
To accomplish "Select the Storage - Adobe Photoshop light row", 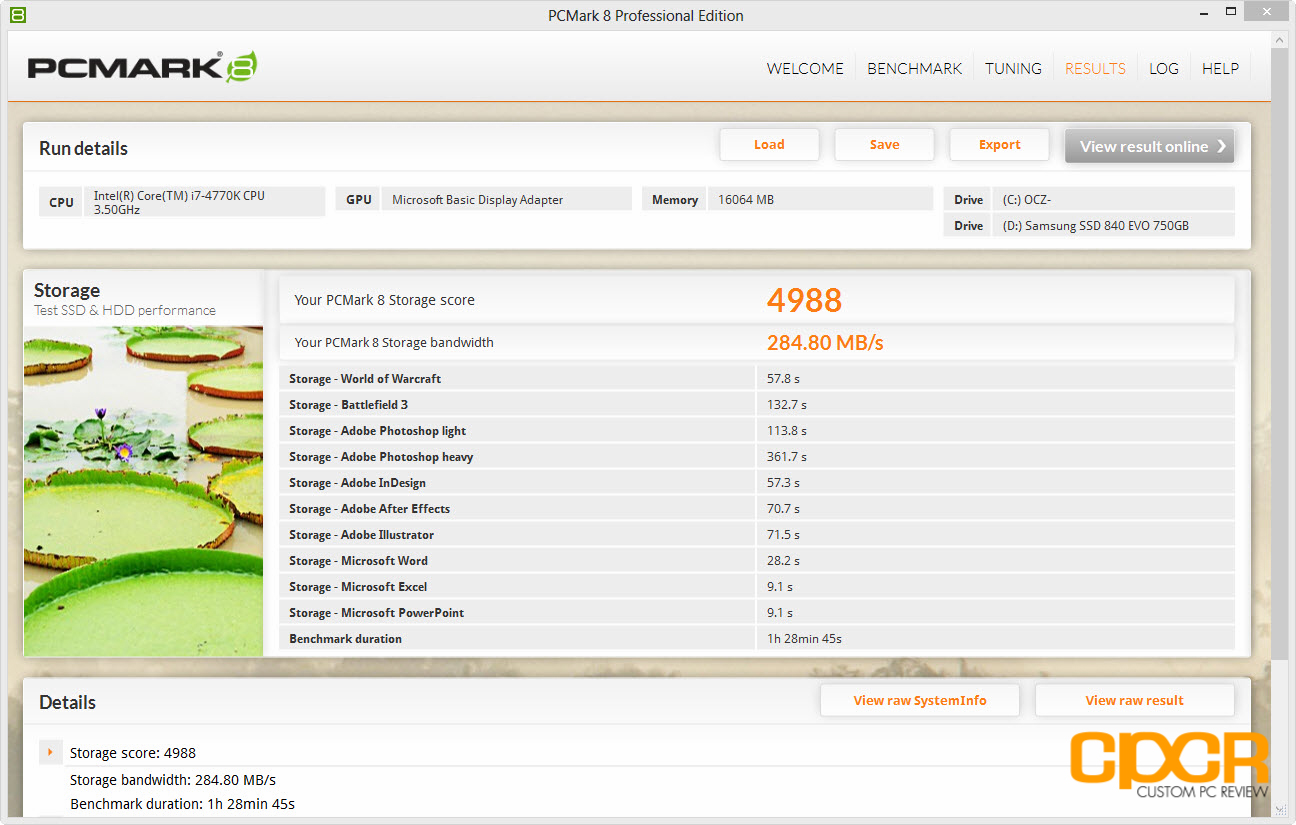I will coord(757,430).
